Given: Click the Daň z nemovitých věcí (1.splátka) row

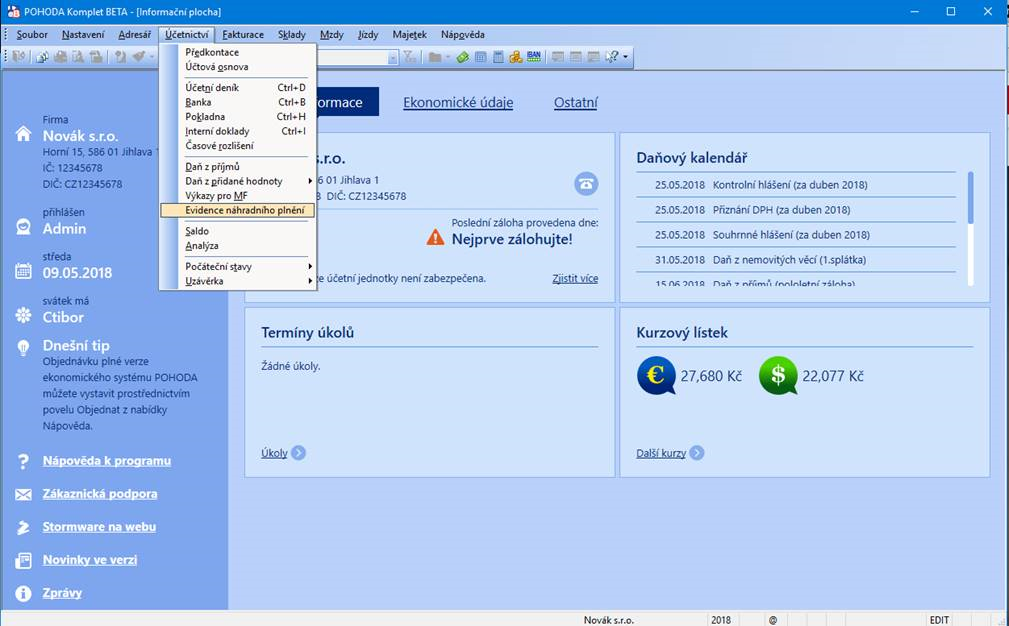Looking at the screenshot, I should [796, 260].
